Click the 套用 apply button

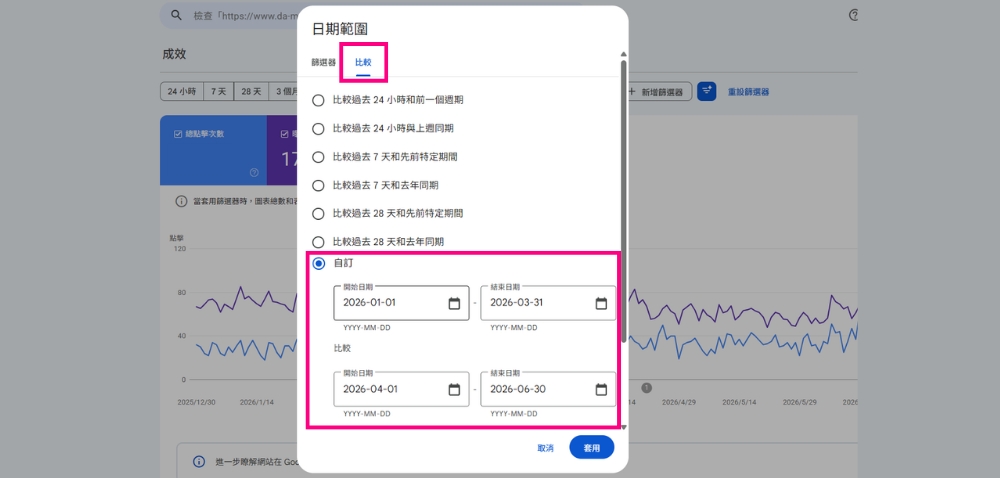click(592, 447)
